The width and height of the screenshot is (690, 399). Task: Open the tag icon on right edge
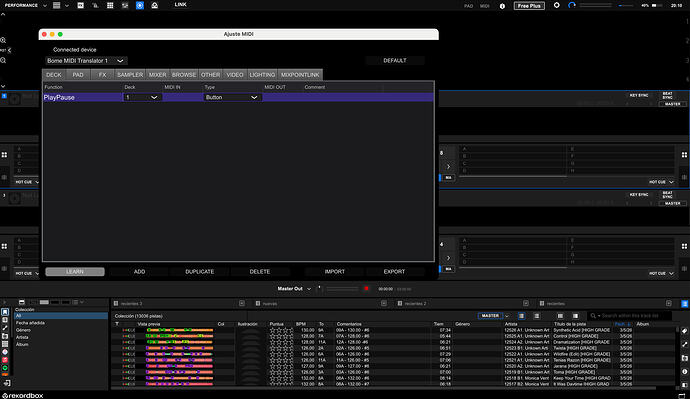tap(685, 331)
